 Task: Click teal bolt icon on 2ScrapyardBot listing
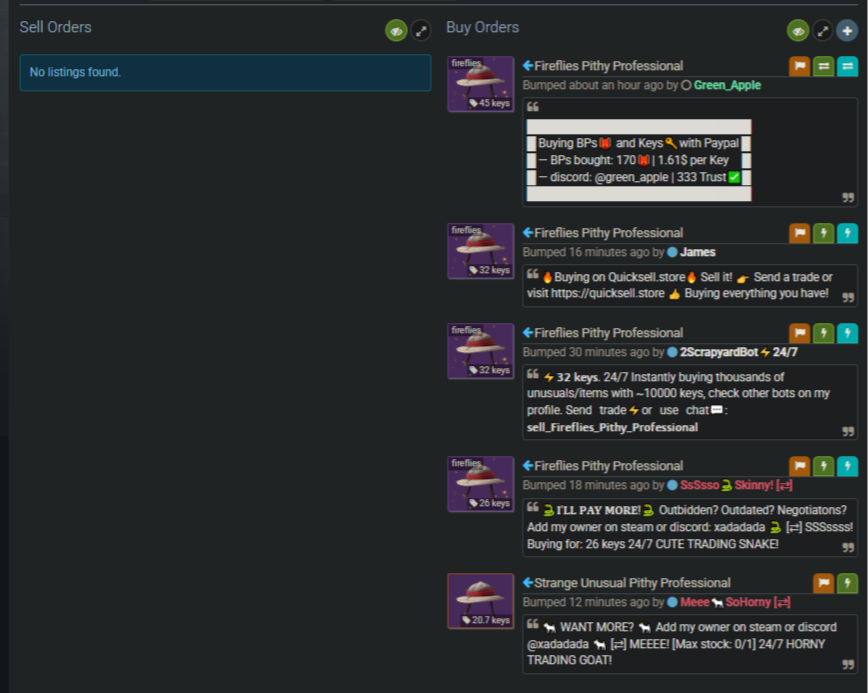click(x=847, y=333)
